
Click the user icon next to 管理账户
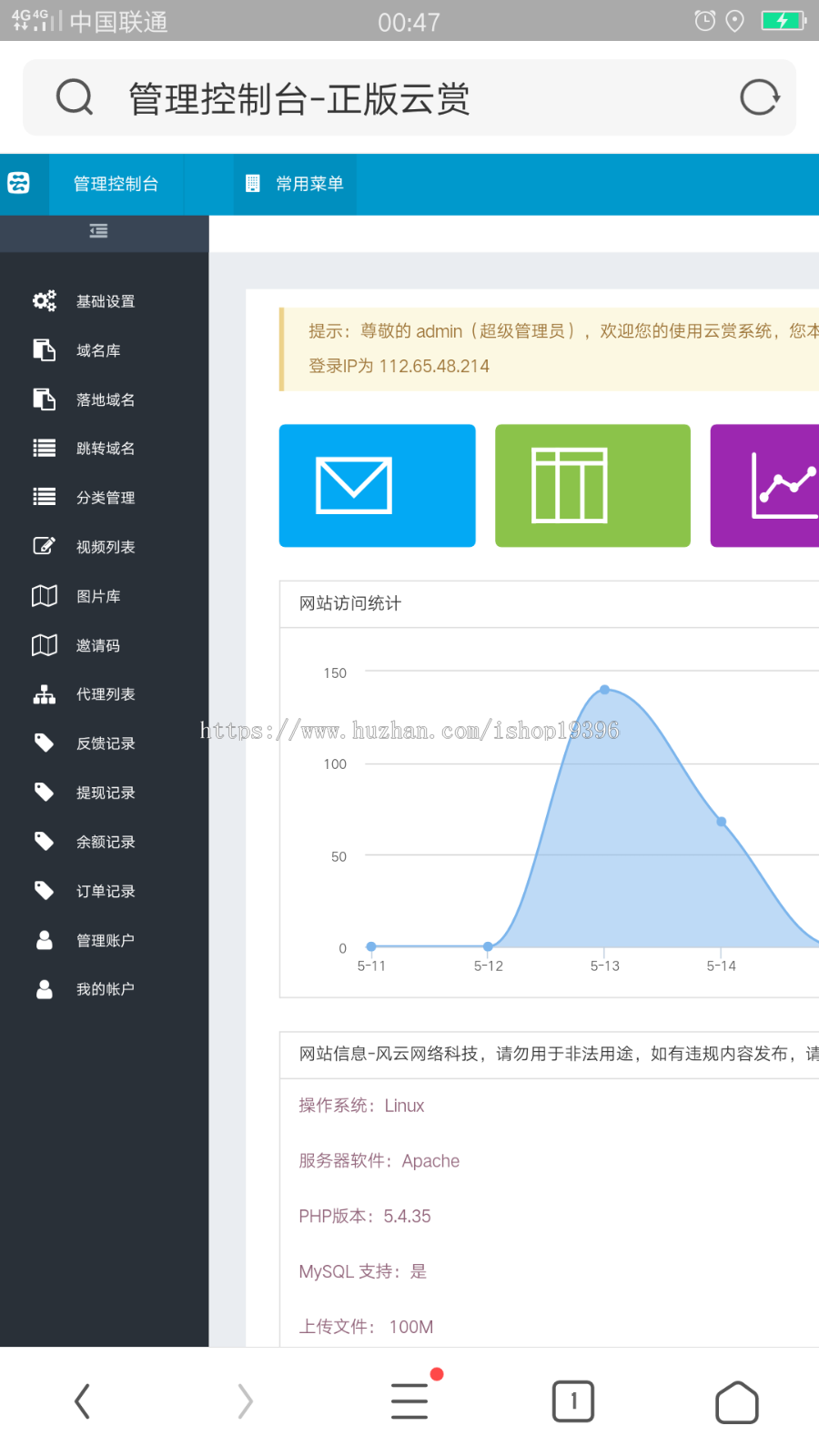(x=45, y=939)
